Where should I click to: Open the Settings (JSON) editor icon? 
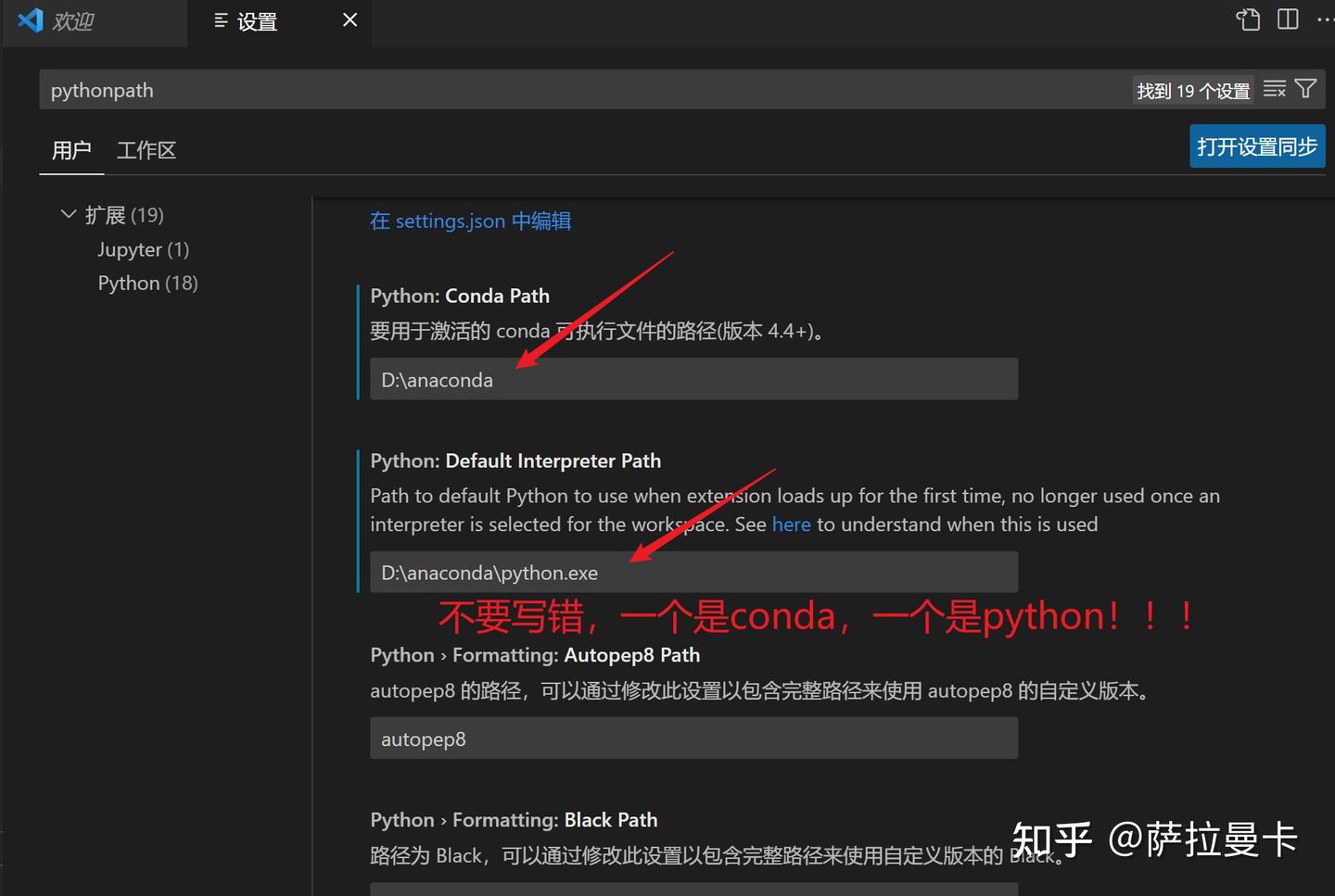pos(1247,19)
